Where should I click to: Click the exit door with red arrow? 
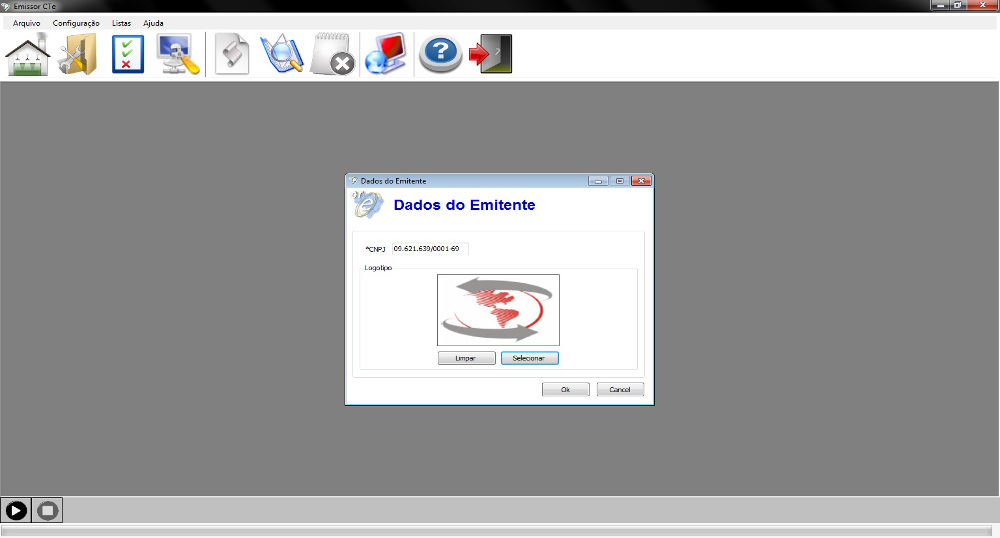(491, 55)
